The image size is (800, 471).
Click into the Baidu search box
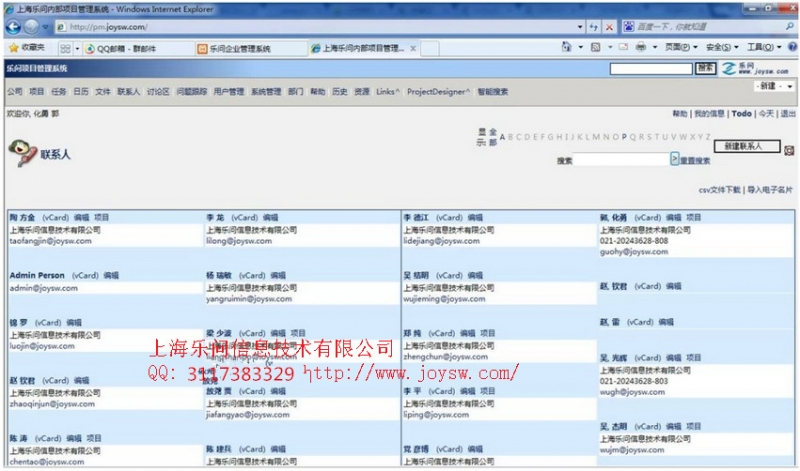709,27
